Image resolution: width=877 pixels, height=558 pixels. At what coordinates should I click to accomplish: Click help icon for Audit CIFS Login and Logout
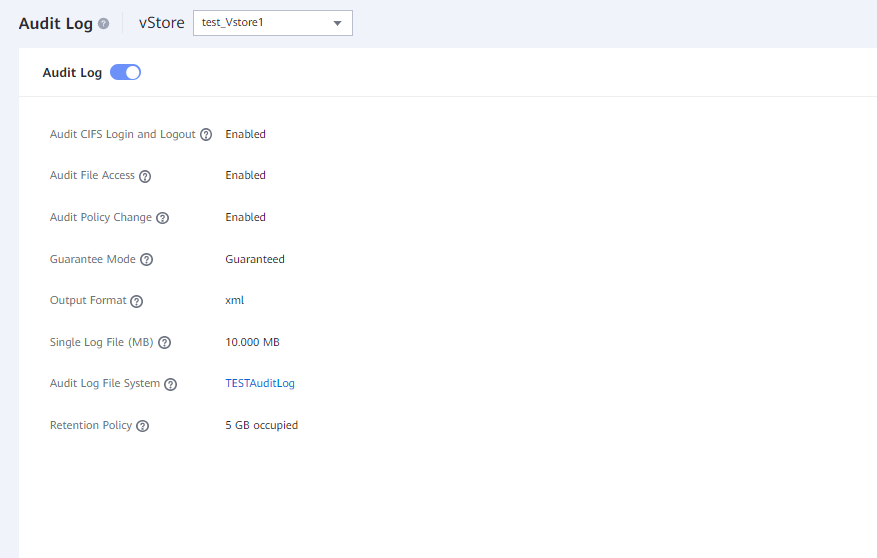coord(206,135)
